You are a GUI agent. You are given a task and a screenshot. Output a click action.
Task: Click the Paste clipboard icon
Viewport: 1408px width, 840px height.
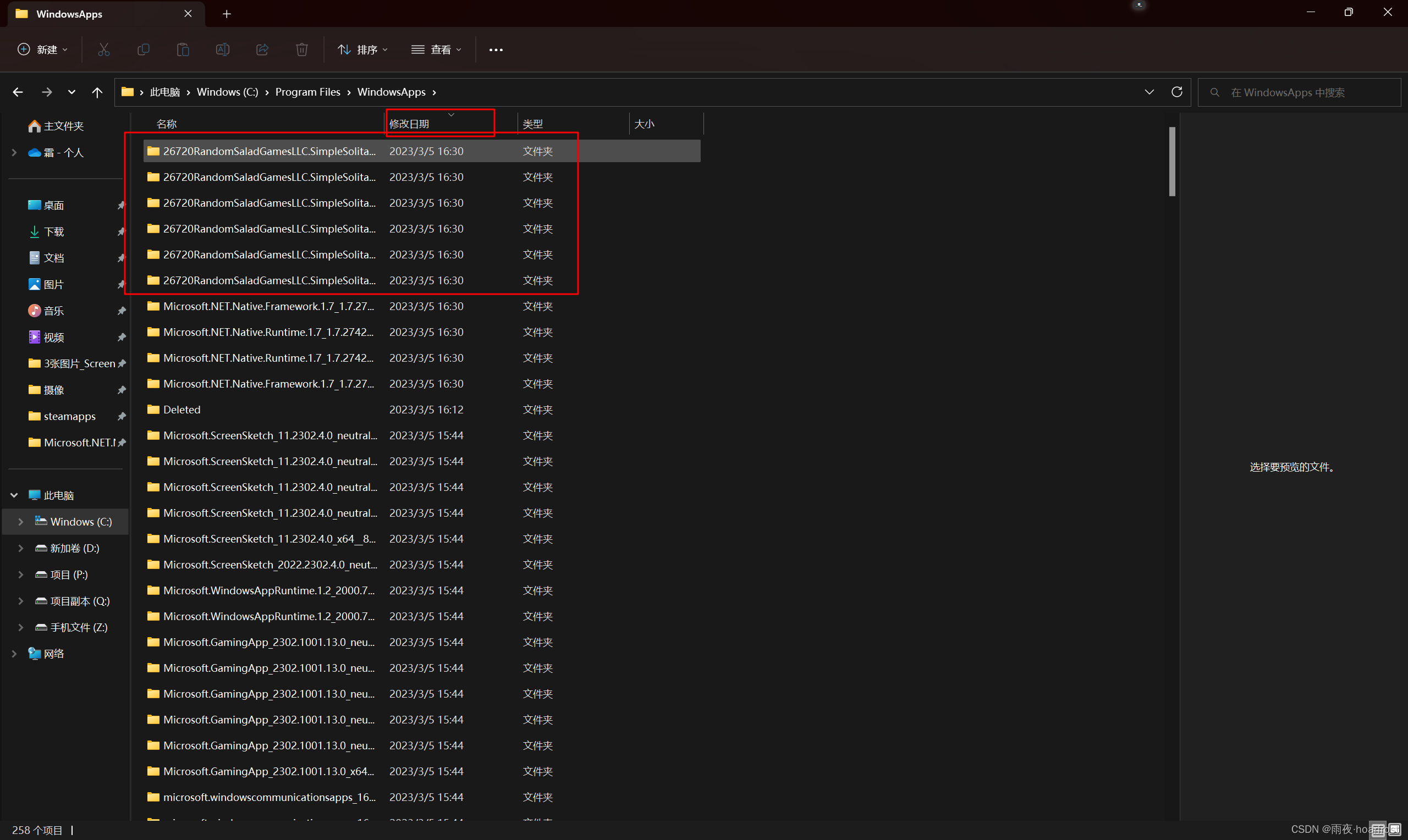(x=183, y=50)
